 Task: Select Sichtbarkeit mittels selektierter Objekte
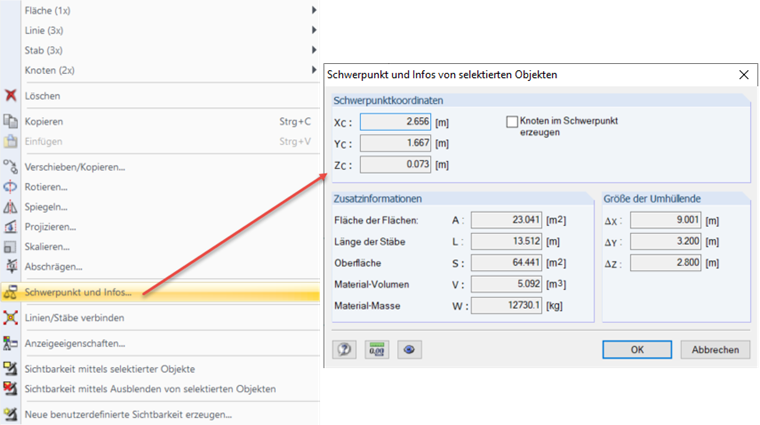coord(160,369)
